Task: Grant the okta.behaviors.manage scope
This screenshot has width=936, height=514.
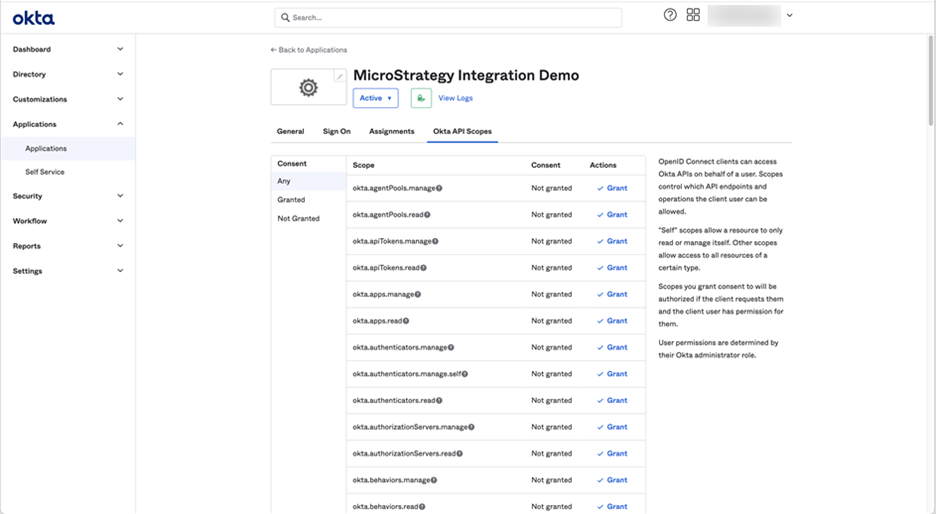Action: 612,480
